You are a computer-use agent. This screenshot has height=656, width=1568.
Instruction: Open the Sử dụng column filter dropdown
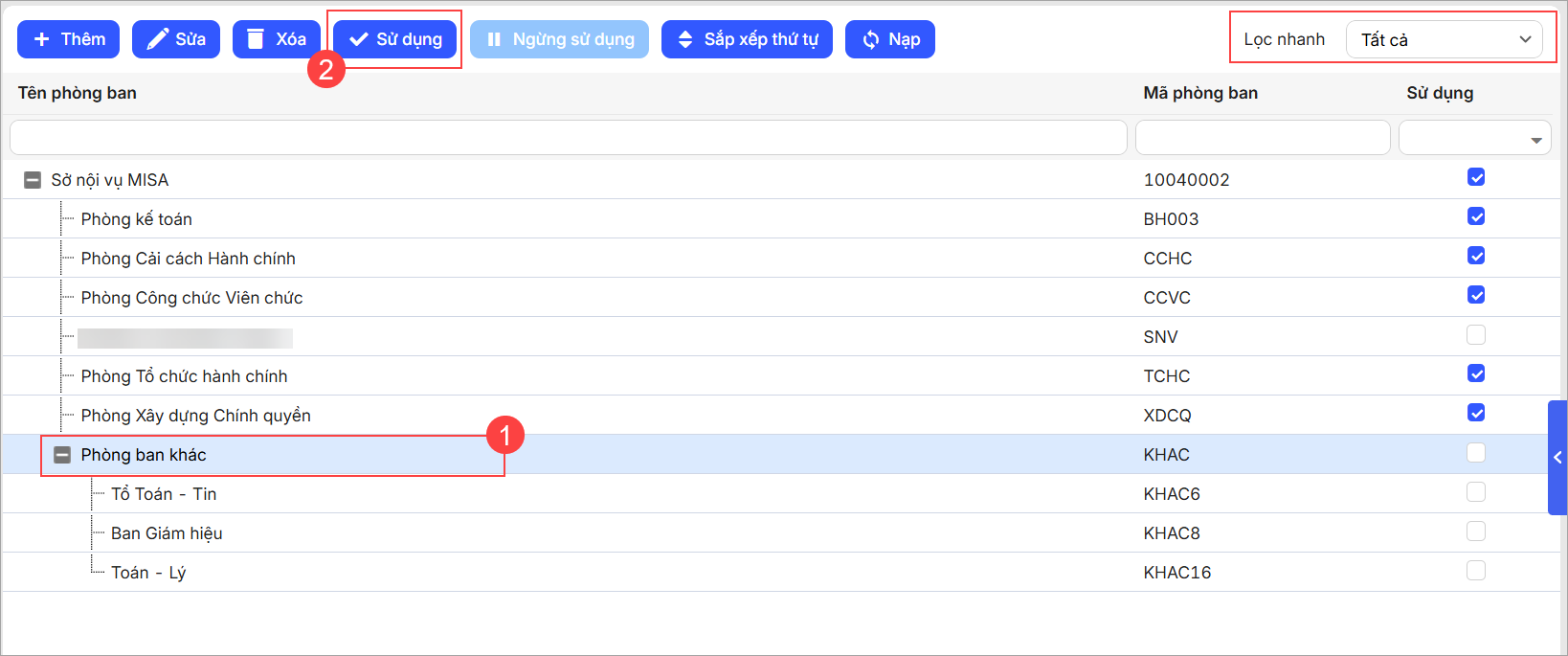coord(1474,139)
